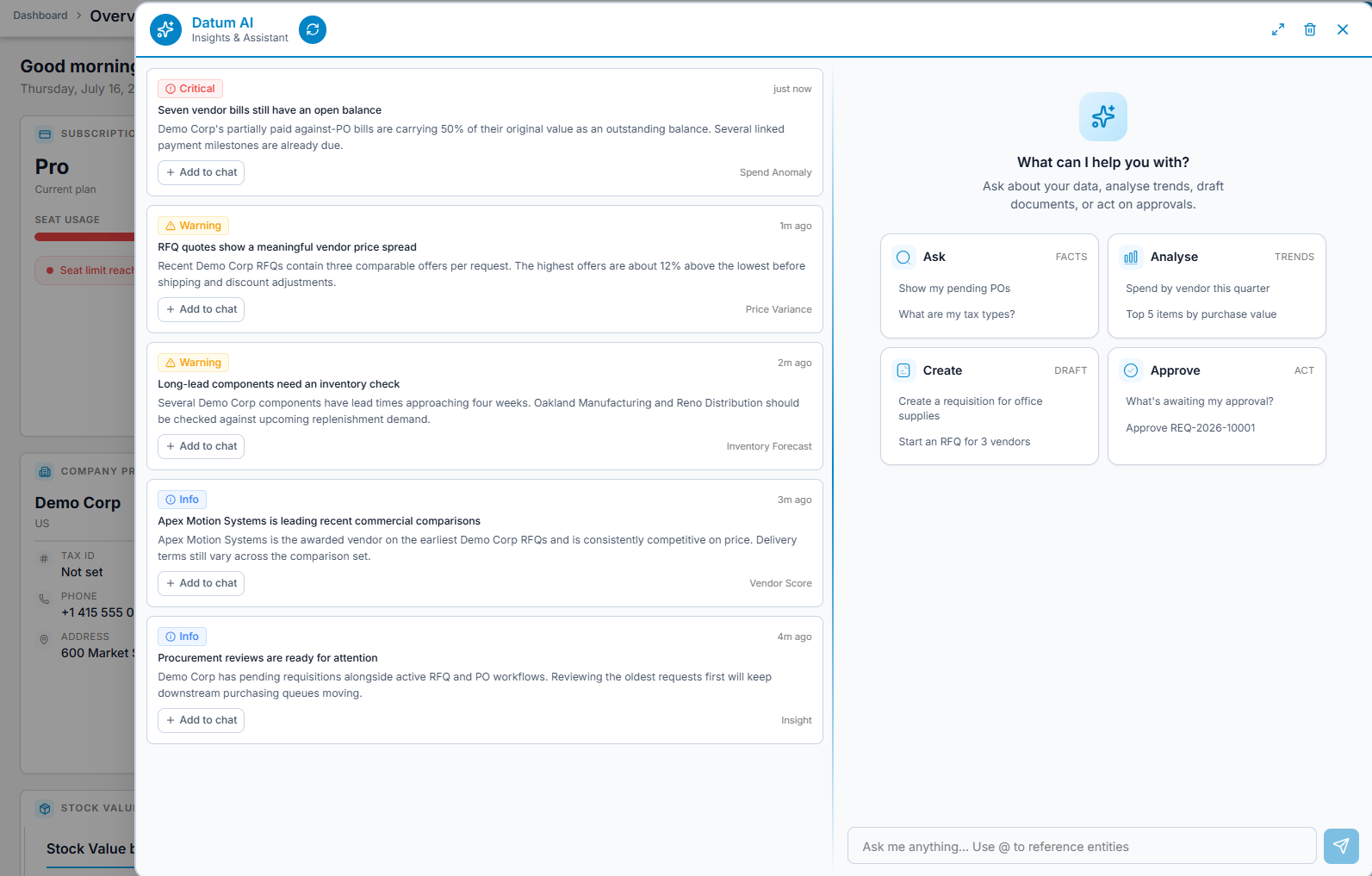Add the procurement reviews insight to chat
1372x876 pixels.
(x=201, y=720)
